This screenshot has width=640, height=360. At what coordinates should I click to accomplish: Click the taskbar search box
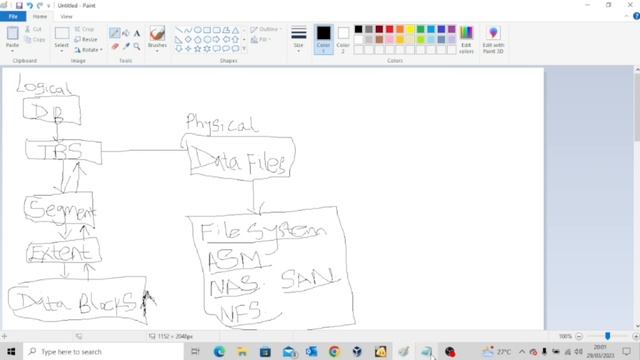103,351
